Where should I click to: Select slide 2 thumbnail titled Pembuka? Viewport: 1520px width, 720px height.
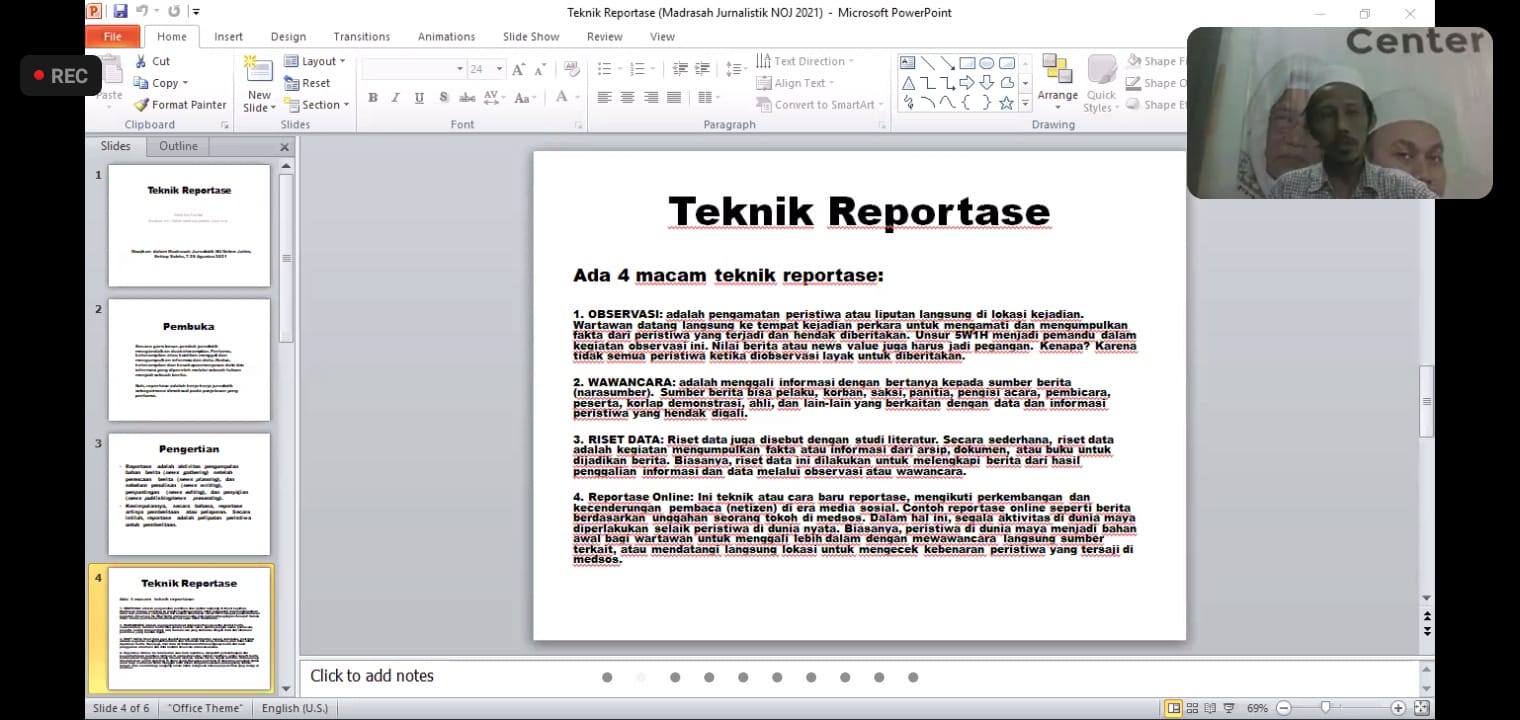pyautogui.click(x=189, y=359)
